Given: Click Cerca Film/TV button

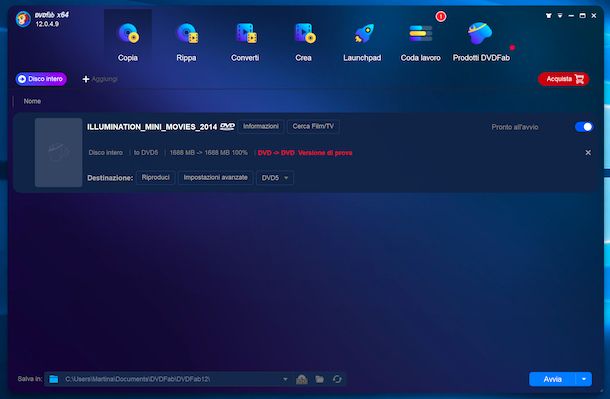Looking at the screenshot, I should (313, 126).
